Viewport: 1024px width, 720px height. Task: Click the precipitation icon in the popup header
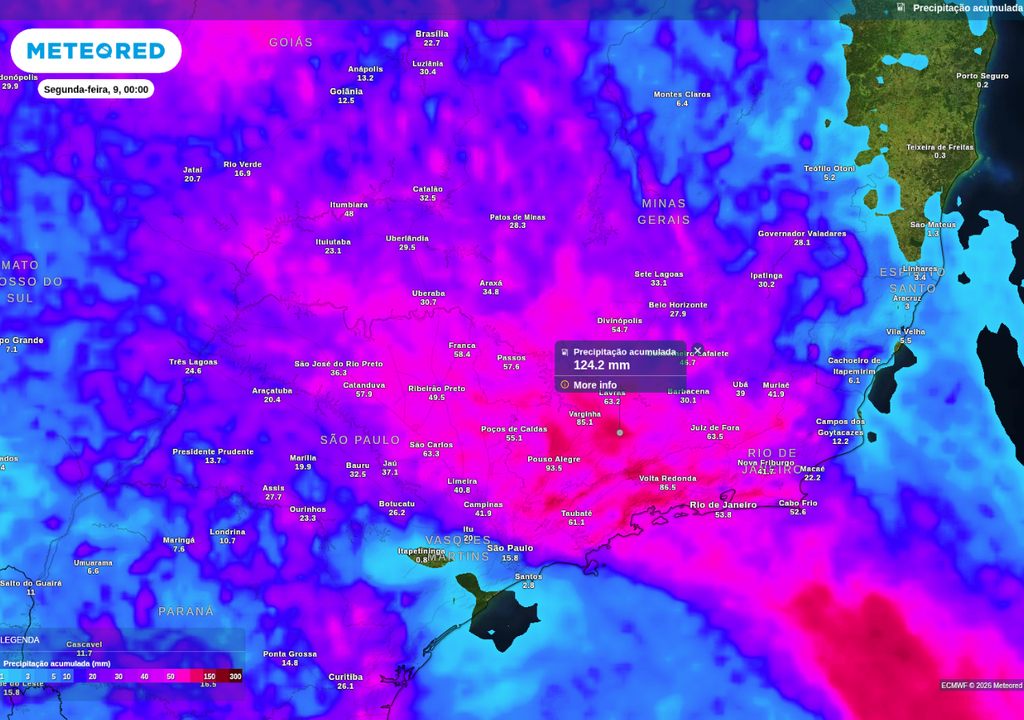point(566,351)
